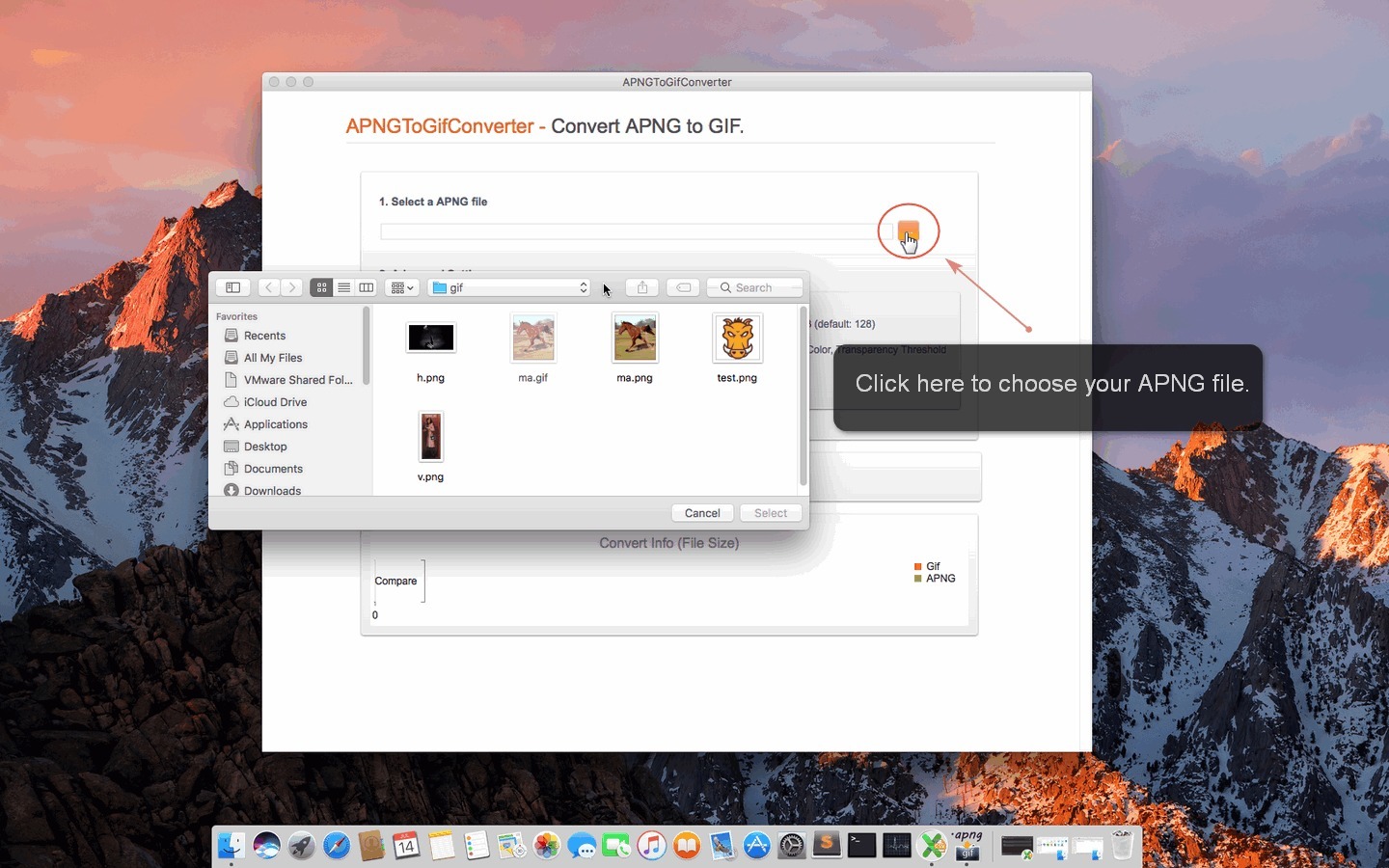Image resolution: width=1389 pixels, height=868 pixels.
Task: Select the ma.png horse thumbnail
Action: coord(635,338)
